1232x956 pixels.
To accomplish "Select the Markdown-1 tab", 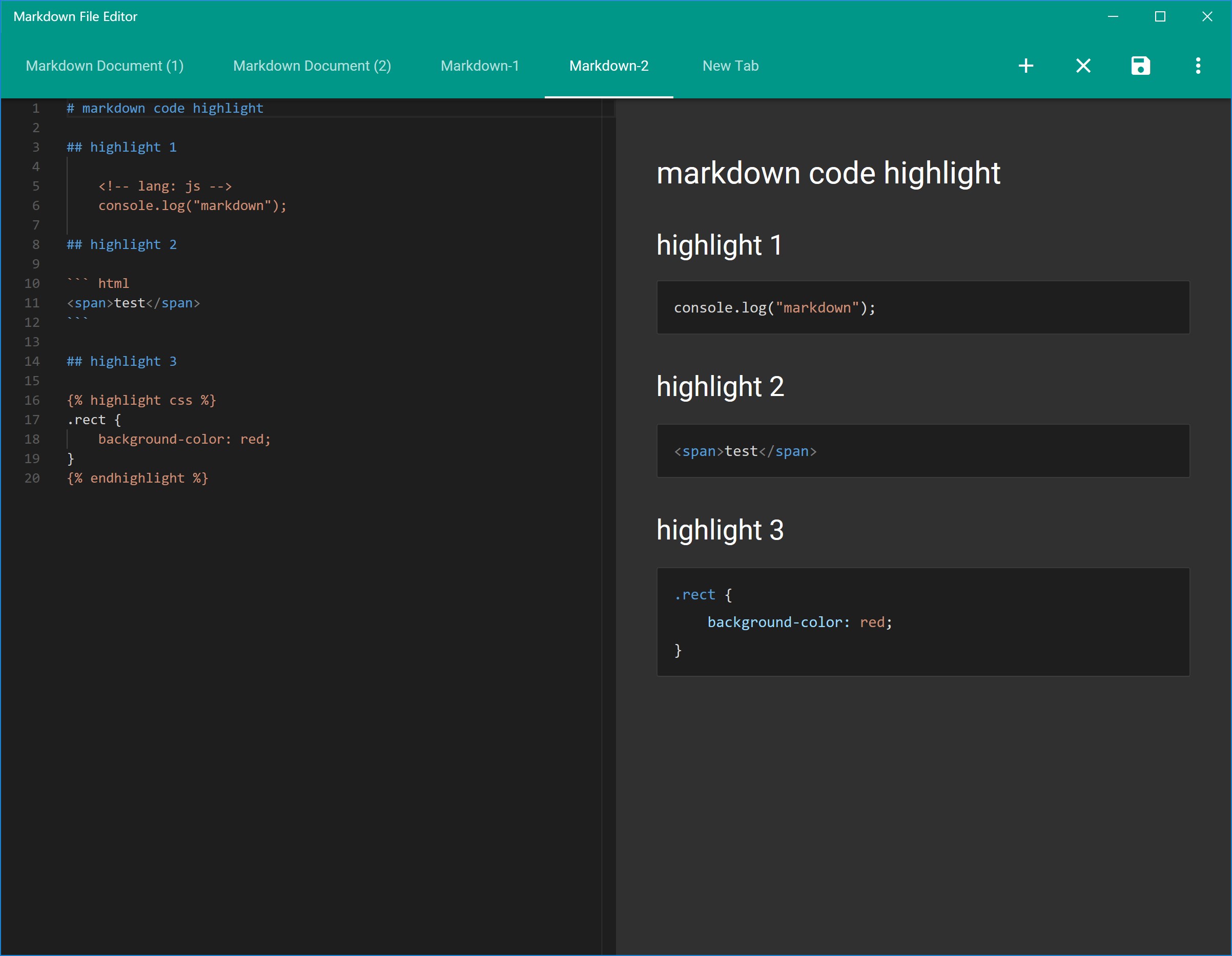I will click(x=480, y=66).
